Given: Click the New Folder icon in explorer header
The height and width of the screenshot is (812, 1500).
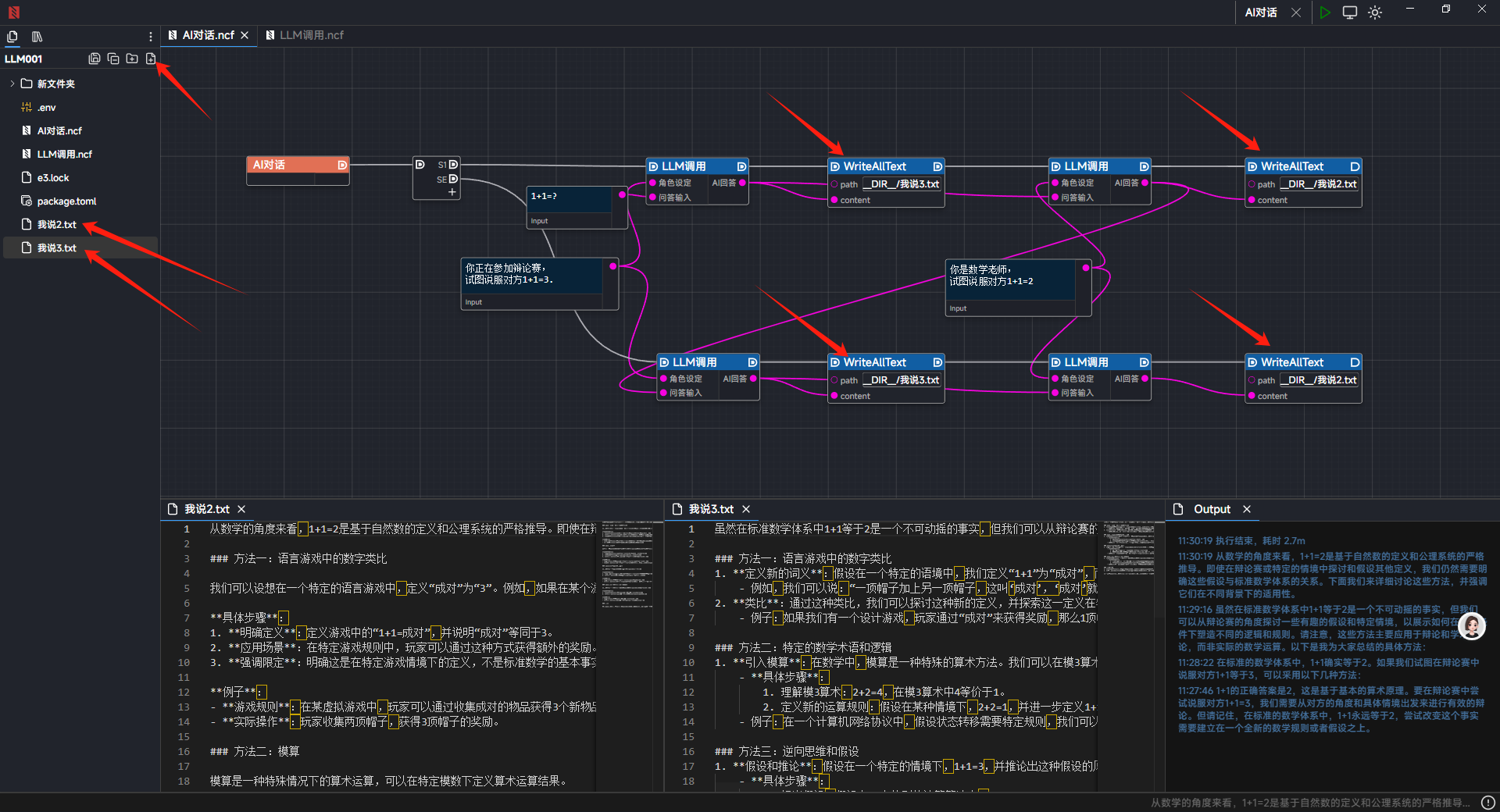Looking at the screenshot, I should pos(132,59).
